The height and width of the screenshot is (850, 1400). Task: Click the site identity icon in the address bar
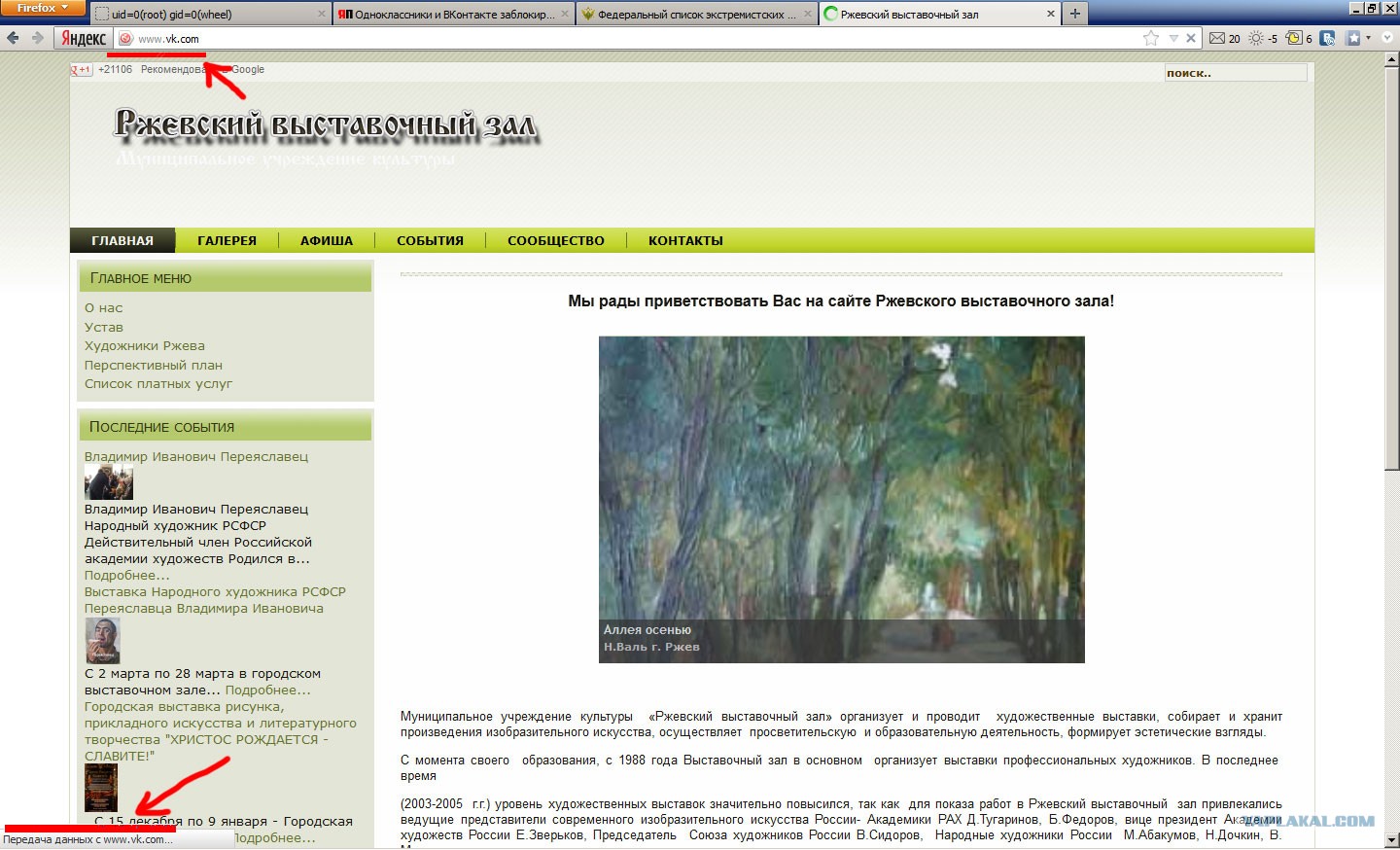(x=125, y=39)
